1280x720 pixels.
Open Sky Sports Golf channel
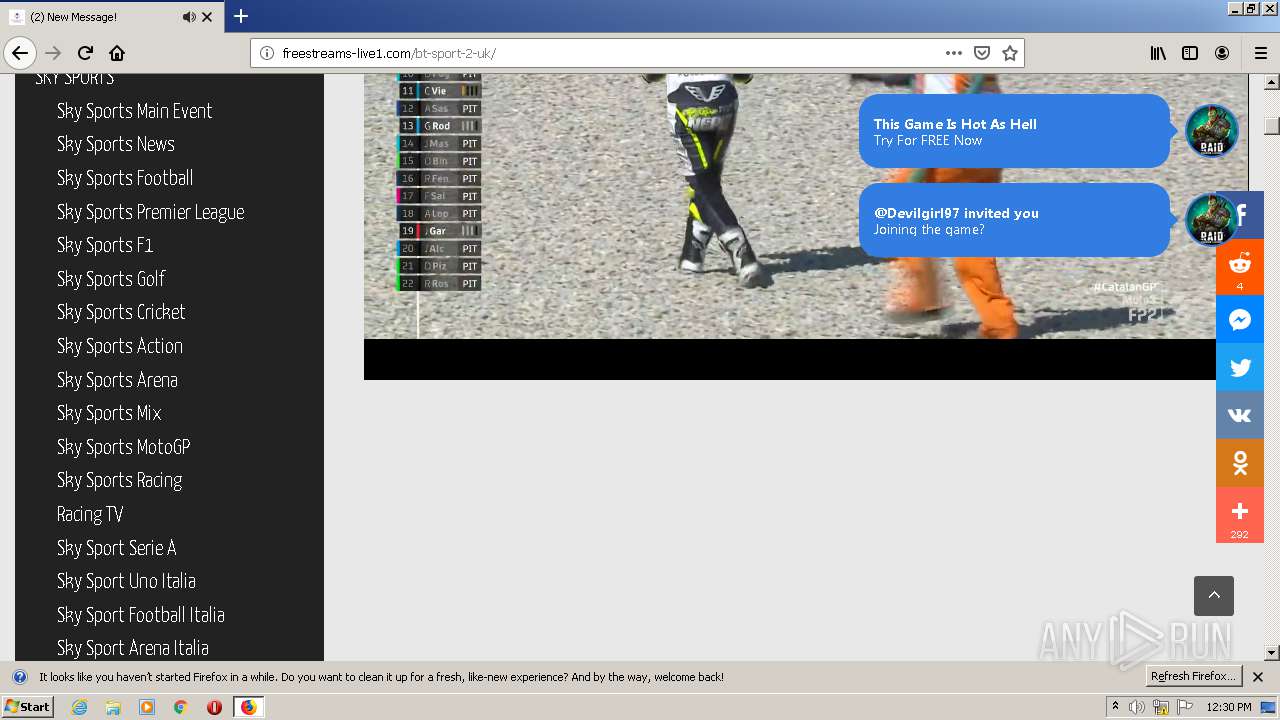coord(111,279)
